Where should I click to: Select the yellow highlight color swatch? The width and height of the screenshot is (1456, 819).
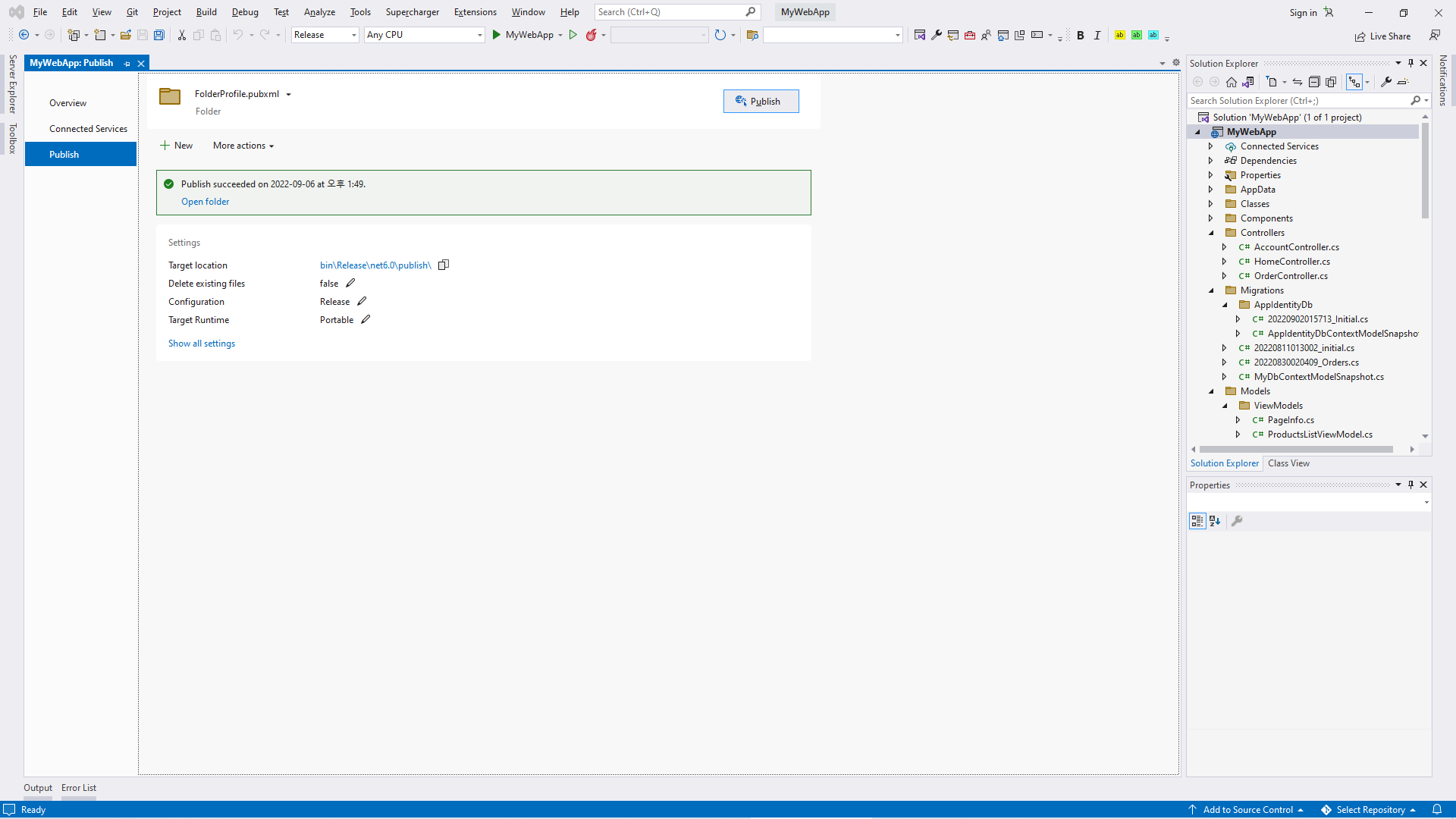(1119, 35)
